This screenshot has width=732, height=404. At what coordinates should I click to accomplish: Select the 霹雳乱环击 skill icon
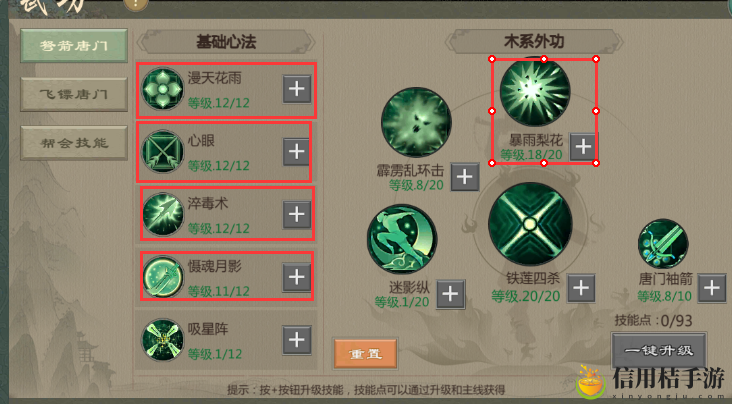[416, 122]
